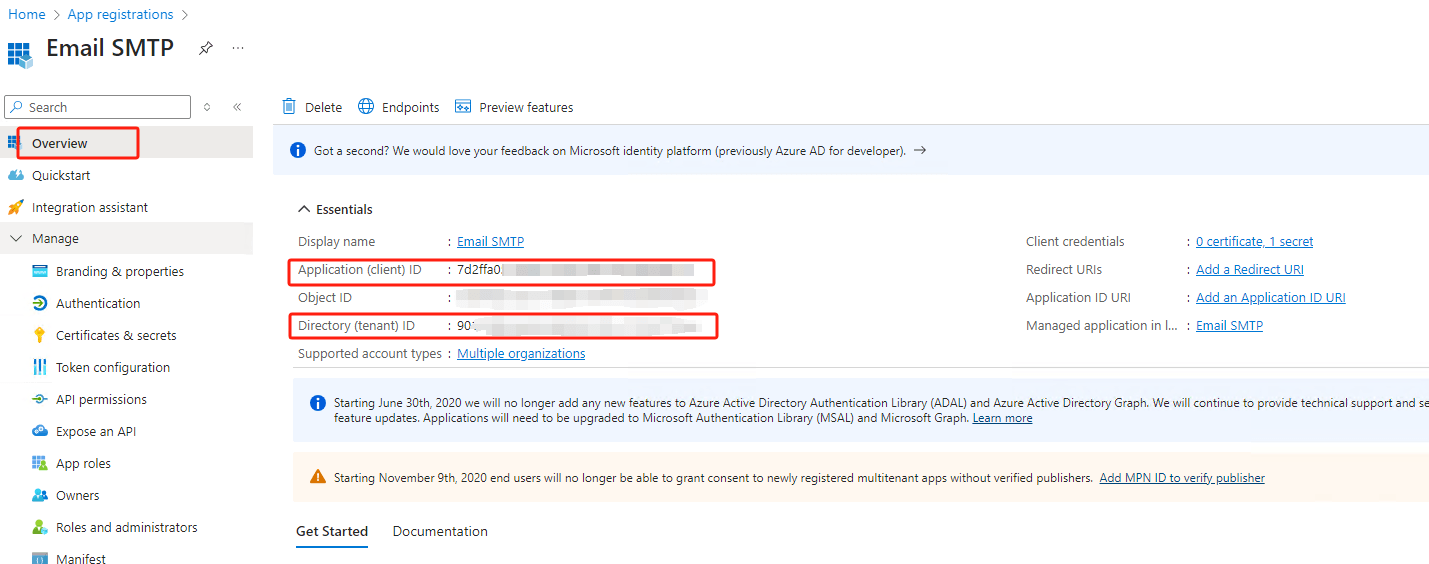
Task: Go to API permissions page
Action: pos(101,399)
